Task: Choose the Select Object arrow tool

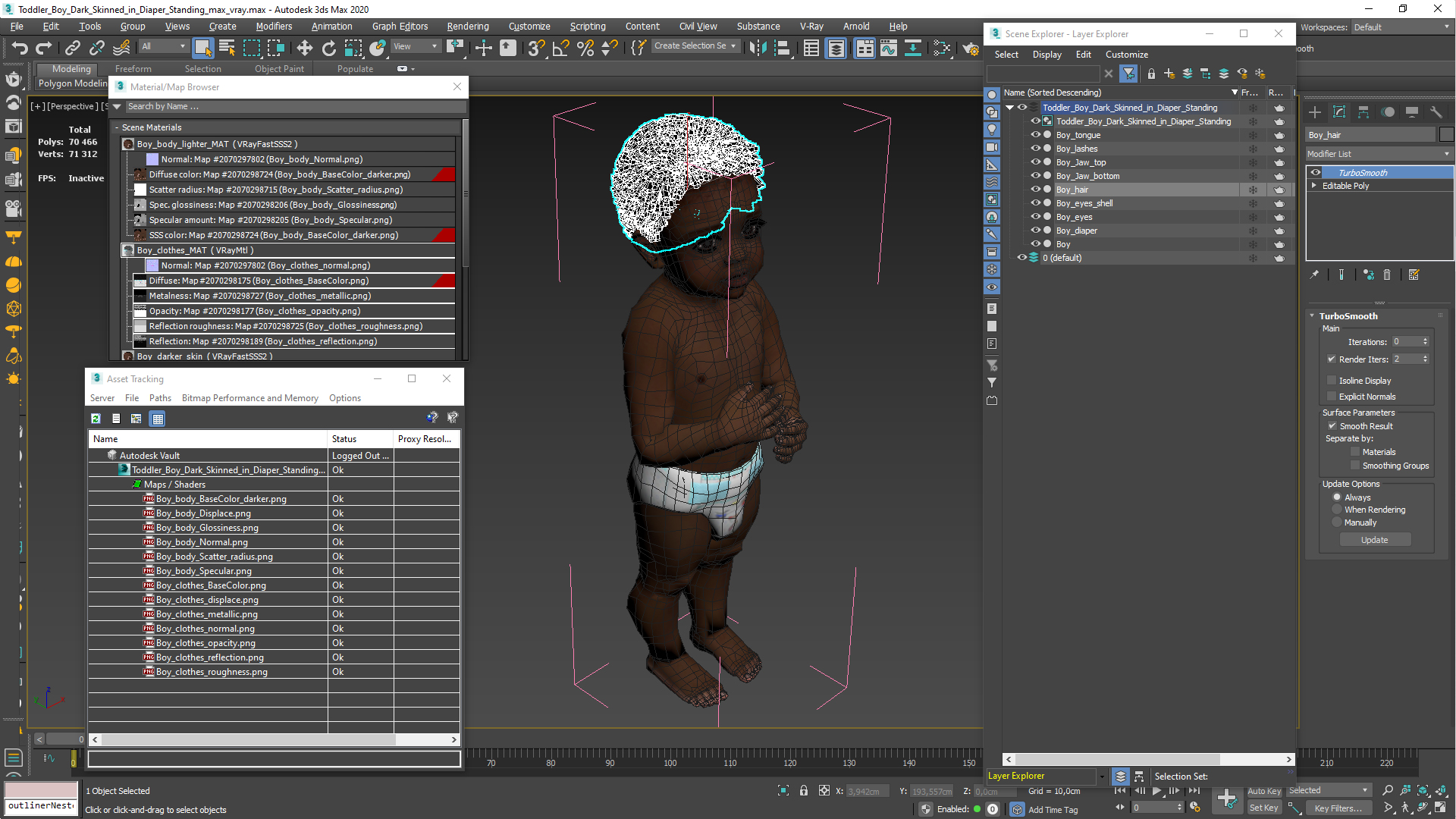Action: click(202, 49)
